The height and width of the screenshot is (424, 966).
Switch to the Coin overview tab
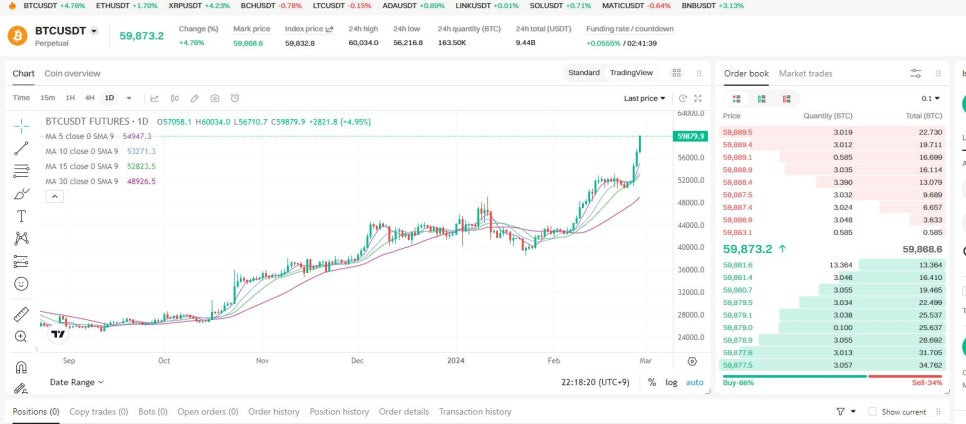point(72,73)
